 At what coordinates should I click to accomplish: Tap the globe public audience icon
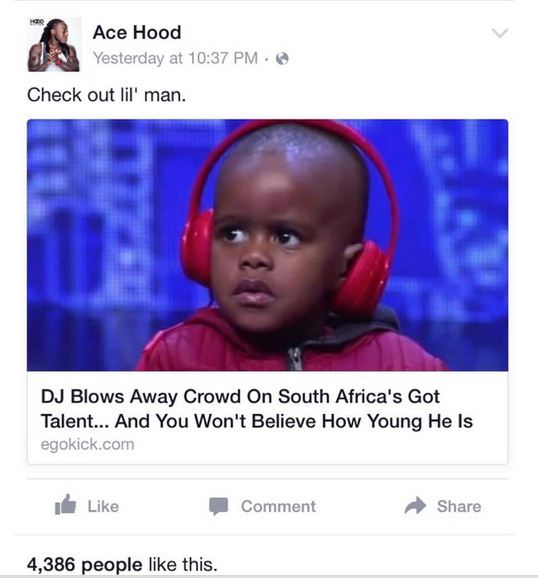(x=282, y=59)
